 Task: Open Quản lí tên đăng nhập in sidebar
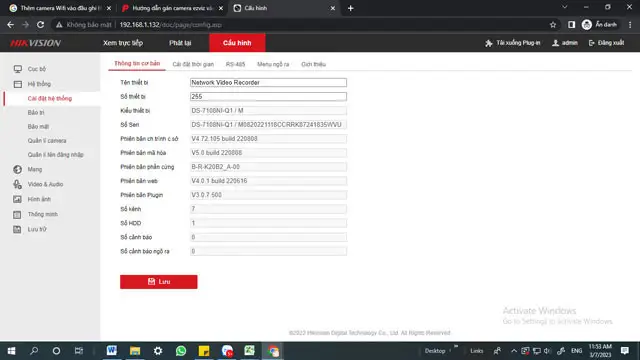(56, 155)
